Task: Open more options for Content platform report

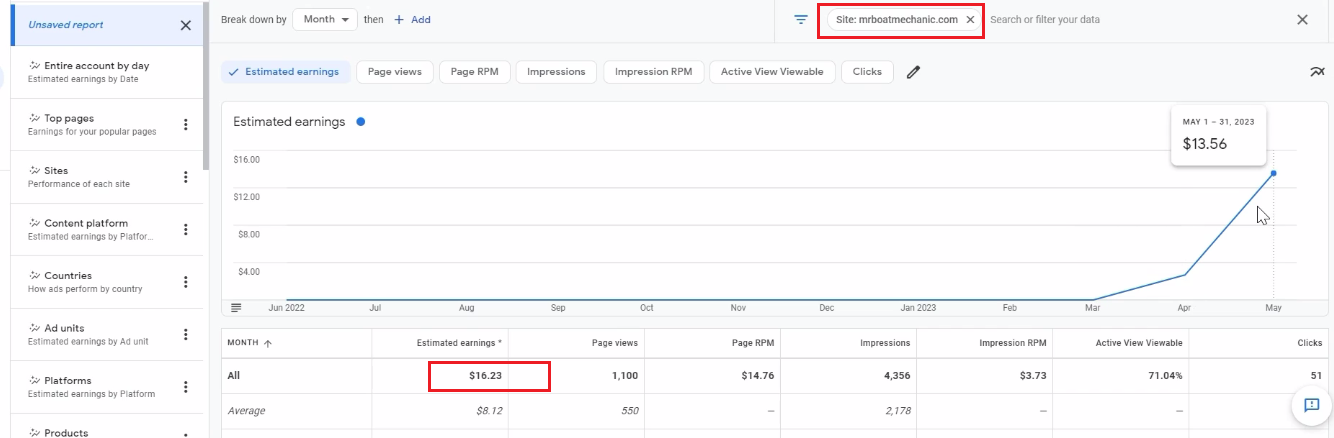Action: 185,230
